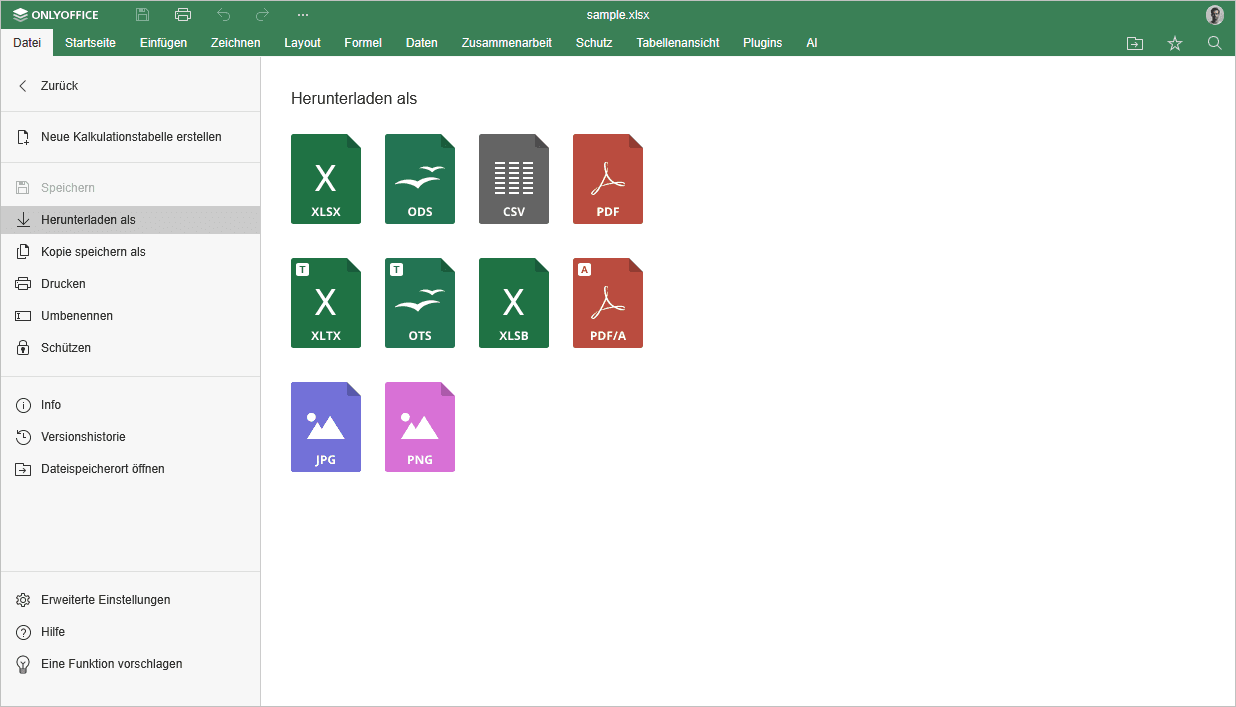Open Kopie speichern als option
Image resolution: width=1236 pixels, height=707 pixels.
[93, 252]
